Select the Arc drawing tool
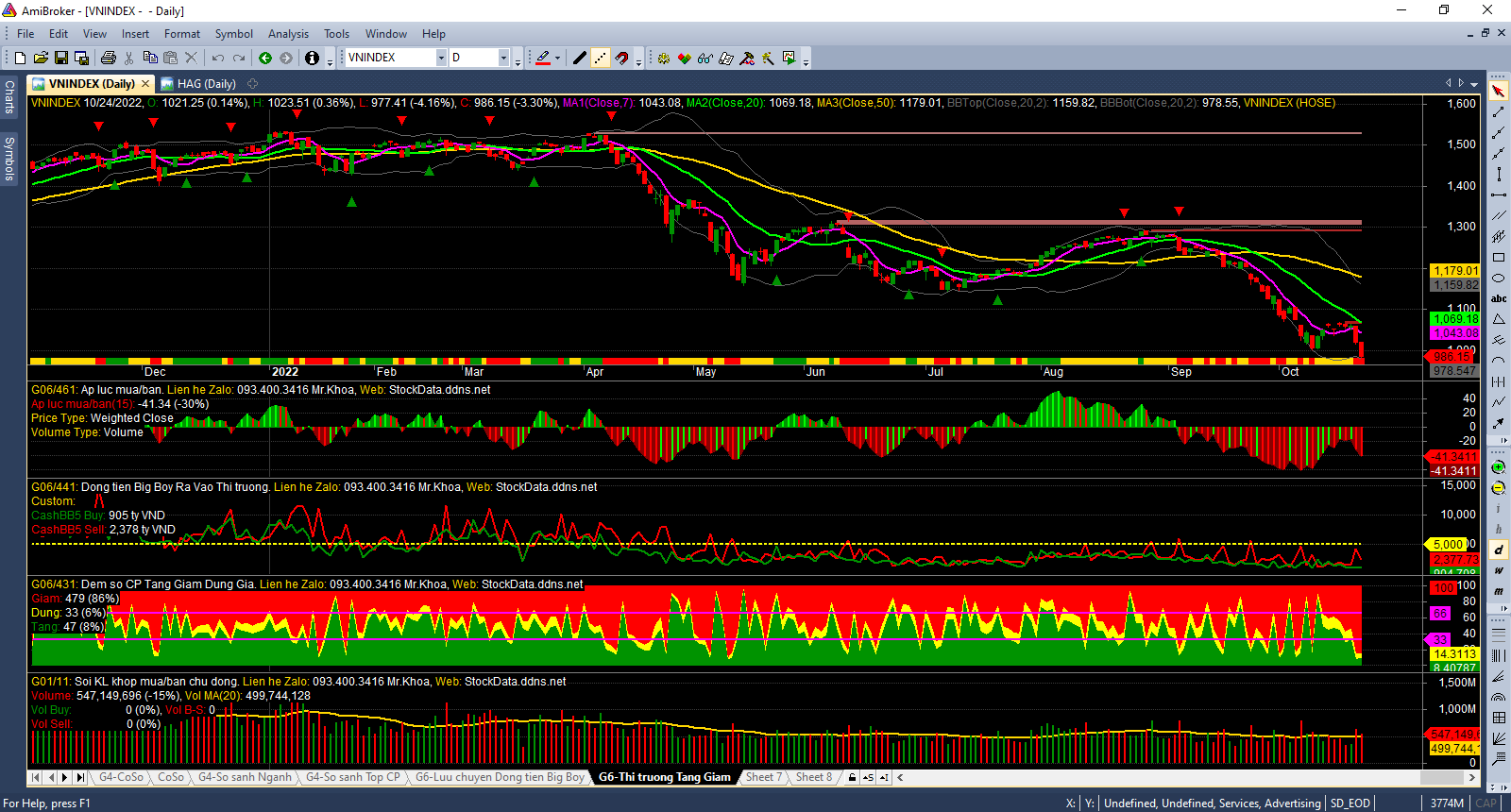 1499,361
